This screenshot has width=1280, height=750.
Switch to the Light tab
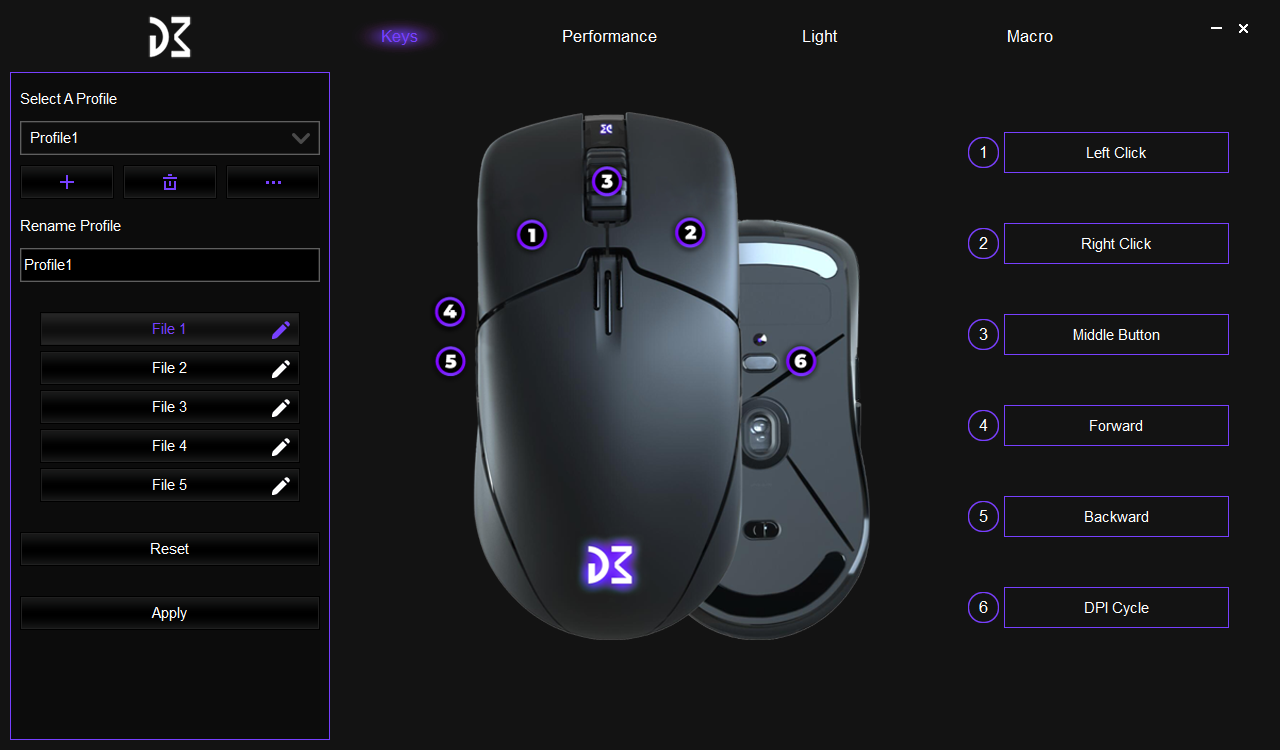click(x=820, y=37)
